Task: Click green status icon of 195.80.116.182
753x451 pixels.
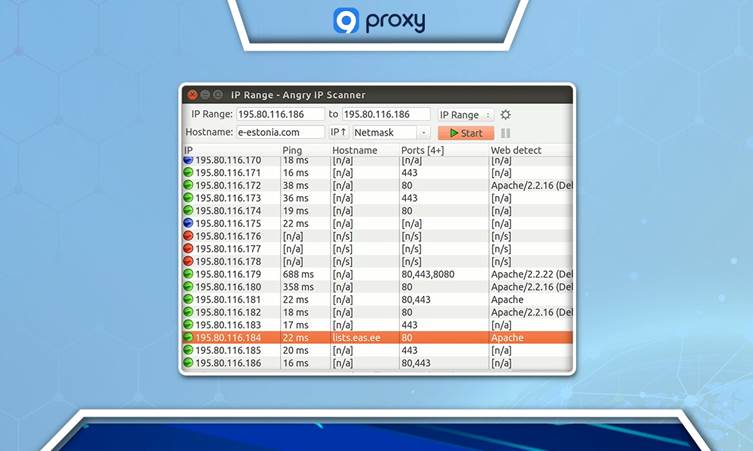Action: [188, 312]
